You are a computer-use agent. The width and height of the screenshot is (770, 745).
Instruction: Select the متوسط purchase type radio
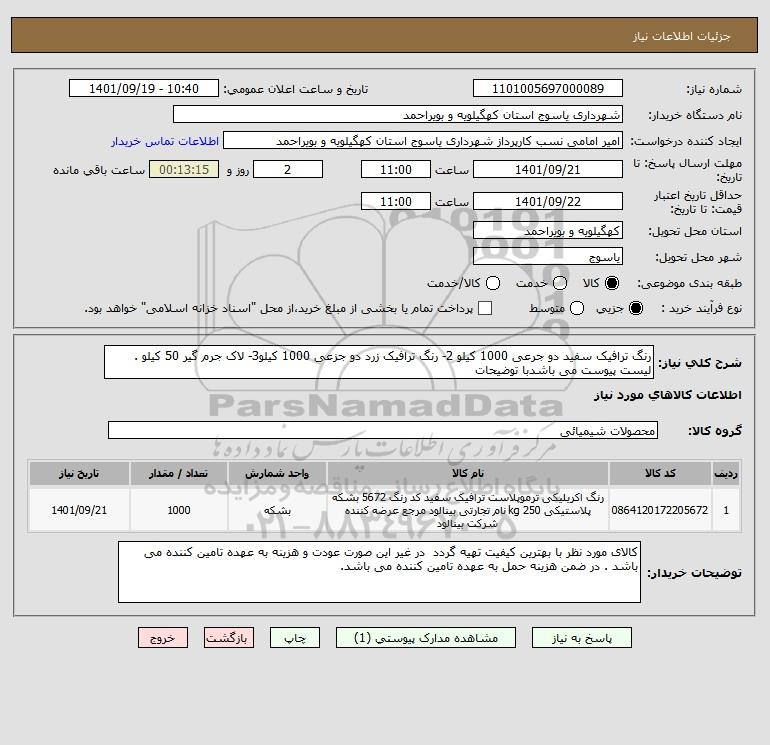tap(577, 308)
